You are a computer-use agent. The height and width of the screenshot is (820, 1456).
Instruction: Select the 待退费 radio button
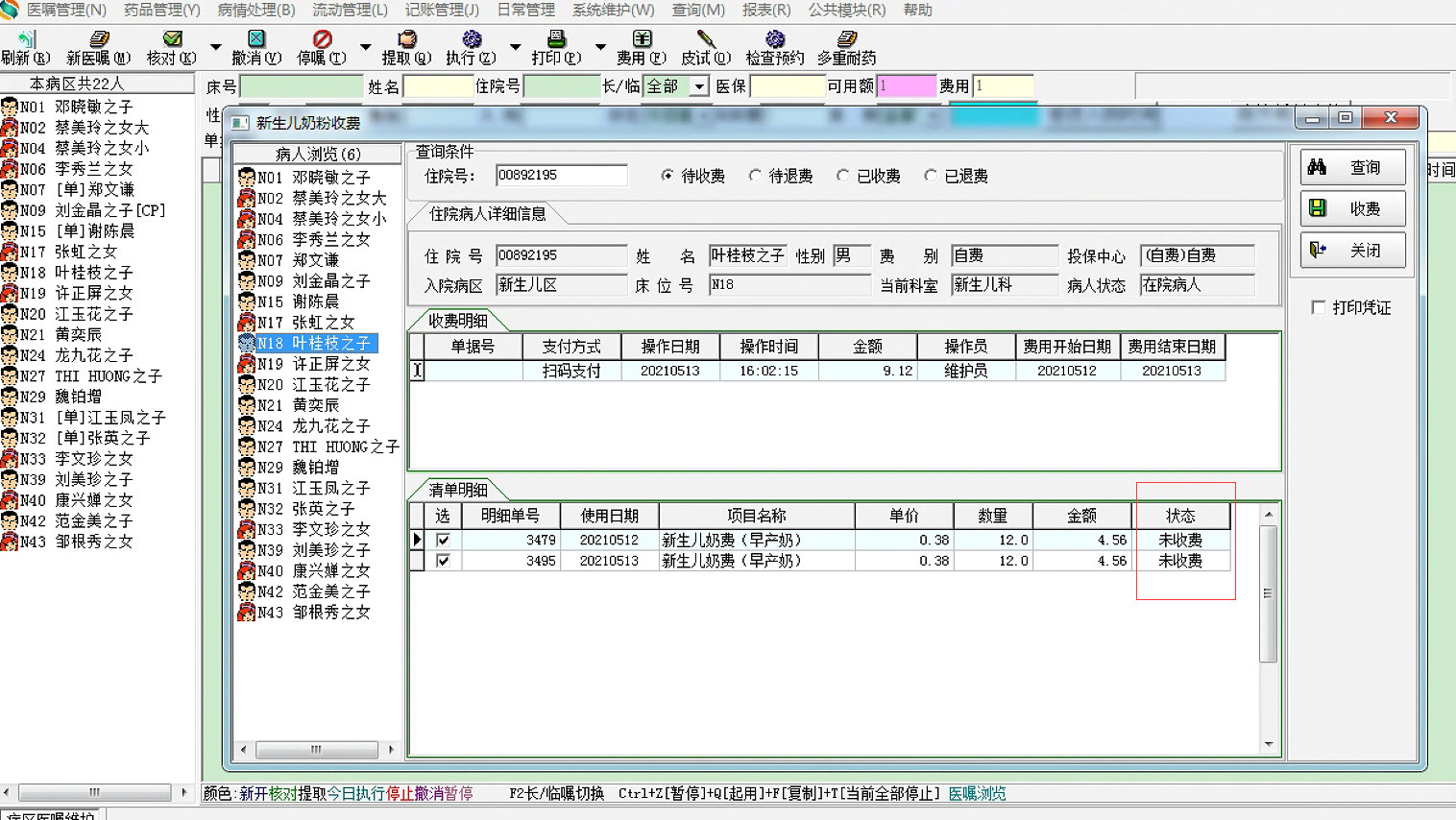(x=756, y=176)
